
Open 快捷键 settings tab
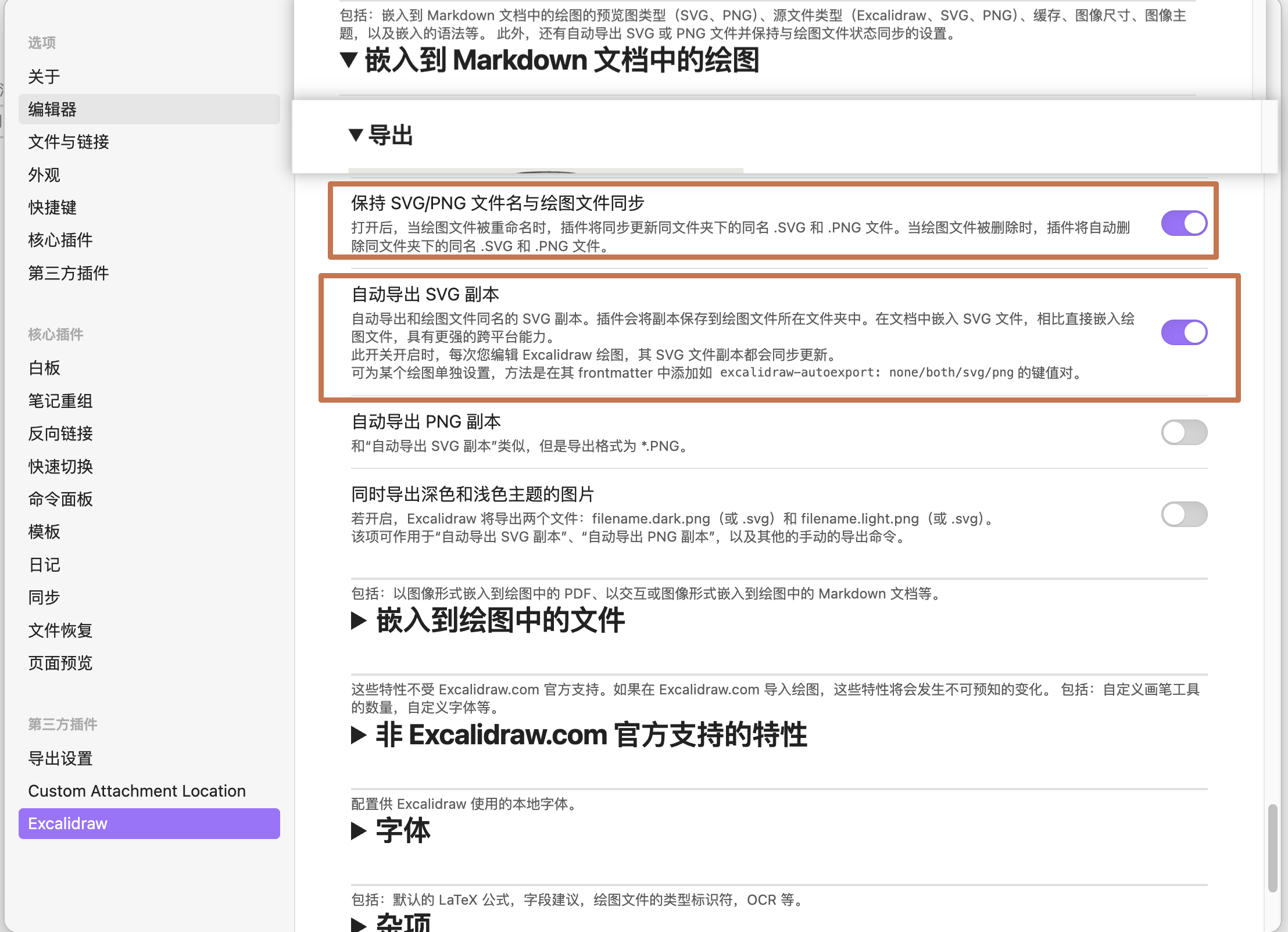[52, 207]
